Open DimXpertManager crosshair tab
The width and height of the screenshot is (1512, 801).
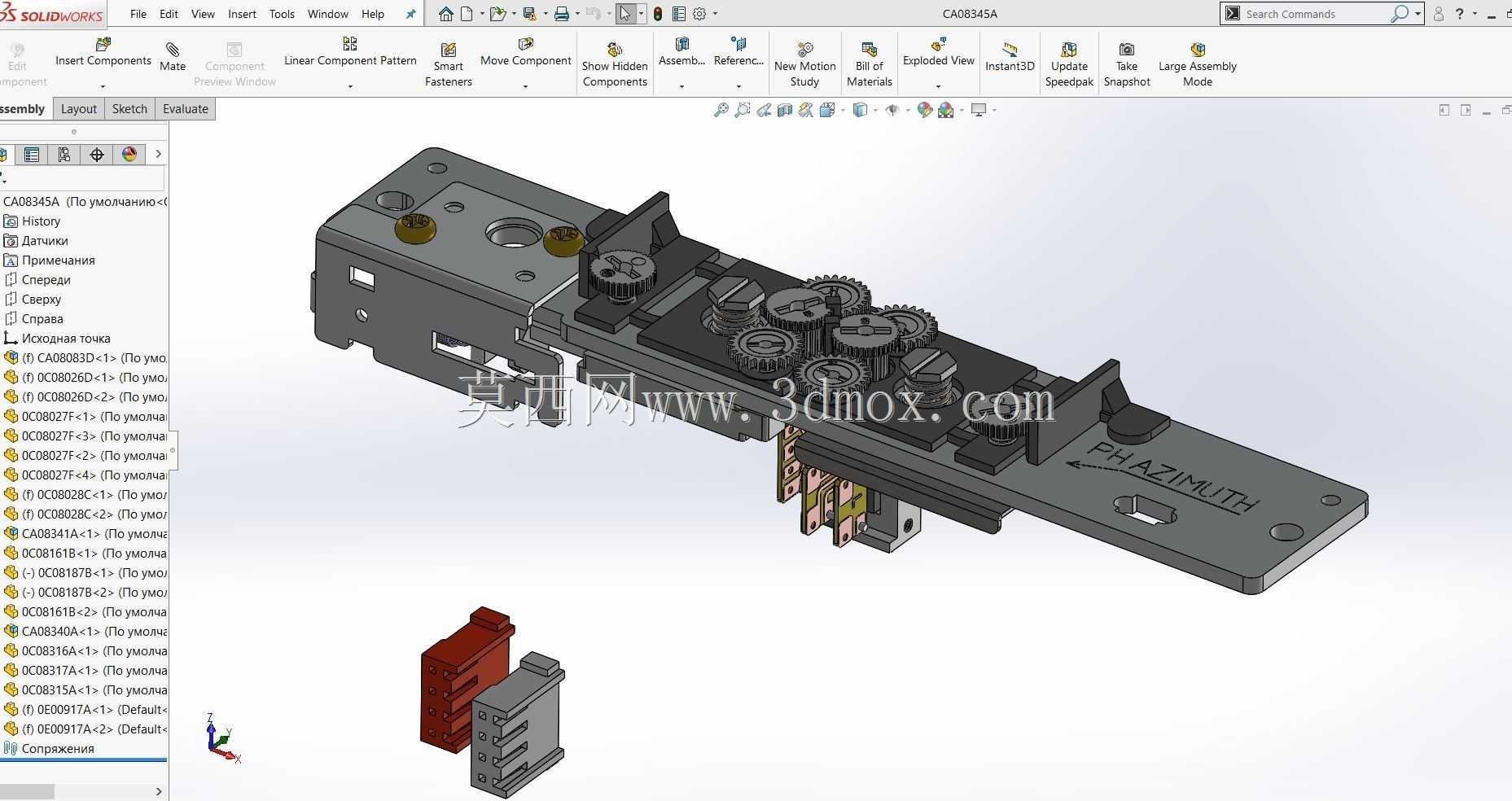point(97,155)
